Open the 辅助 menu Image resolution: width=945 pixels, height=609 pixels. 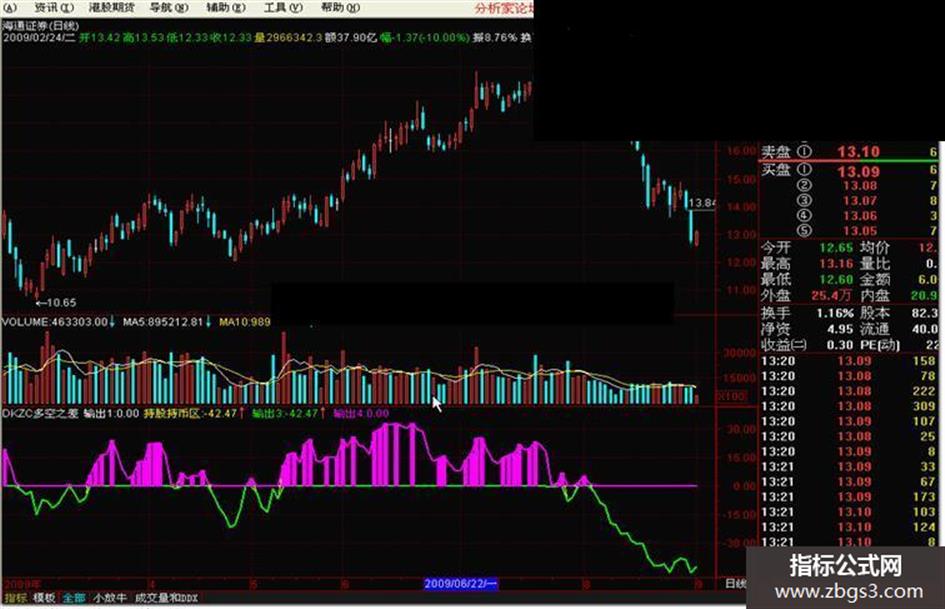click(226, 8)
